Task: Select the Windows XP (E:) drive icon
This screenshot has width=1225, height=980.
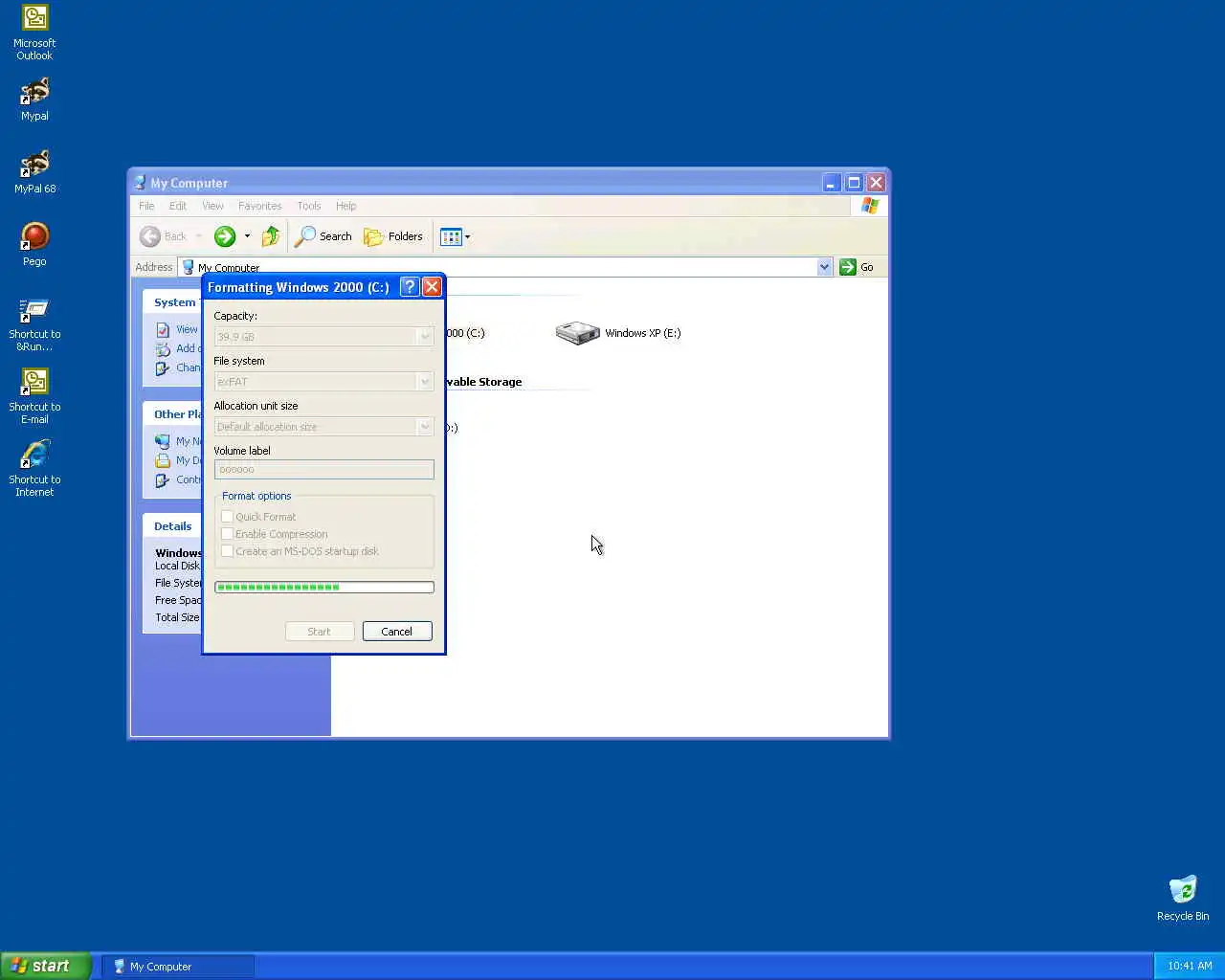Action: pos(577,333)
